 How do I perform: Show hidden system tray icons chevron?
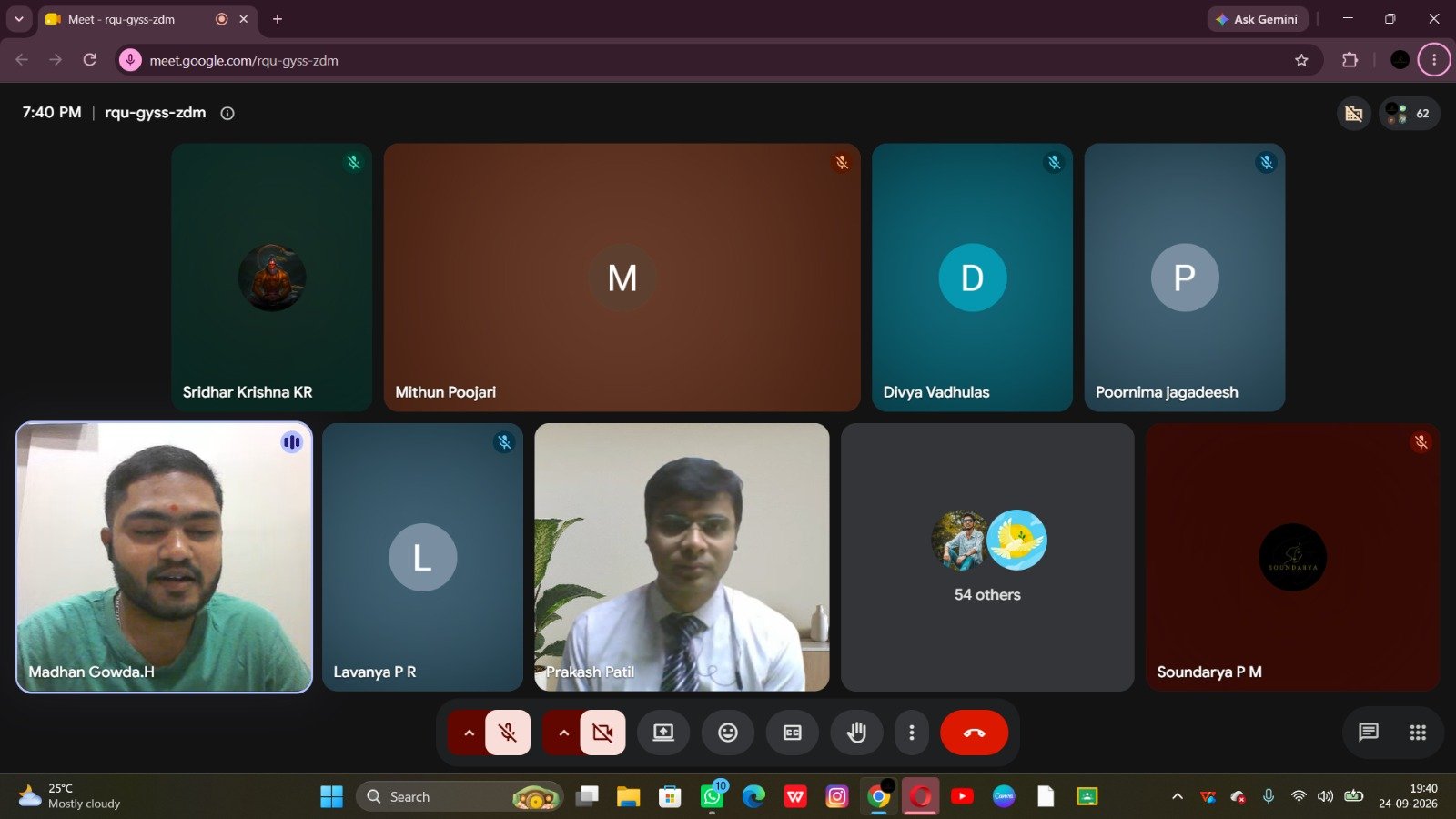(x=1178, y=797)
